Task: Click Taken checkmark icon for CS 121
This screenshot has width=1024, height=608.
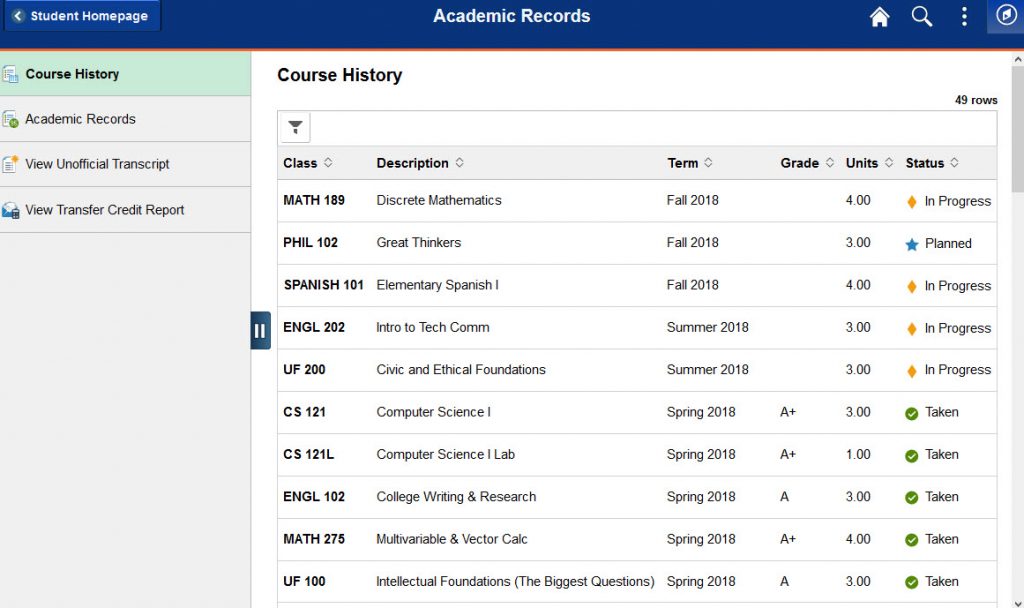Action: 912,413
